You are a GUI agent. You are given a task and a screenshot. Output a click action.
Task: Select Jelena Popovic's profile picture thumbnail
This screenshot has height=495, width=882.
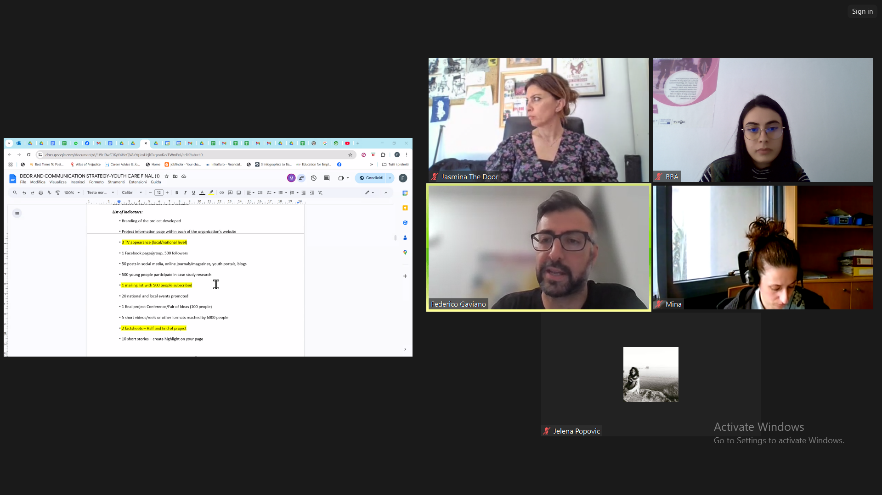(x=650, y=374)
